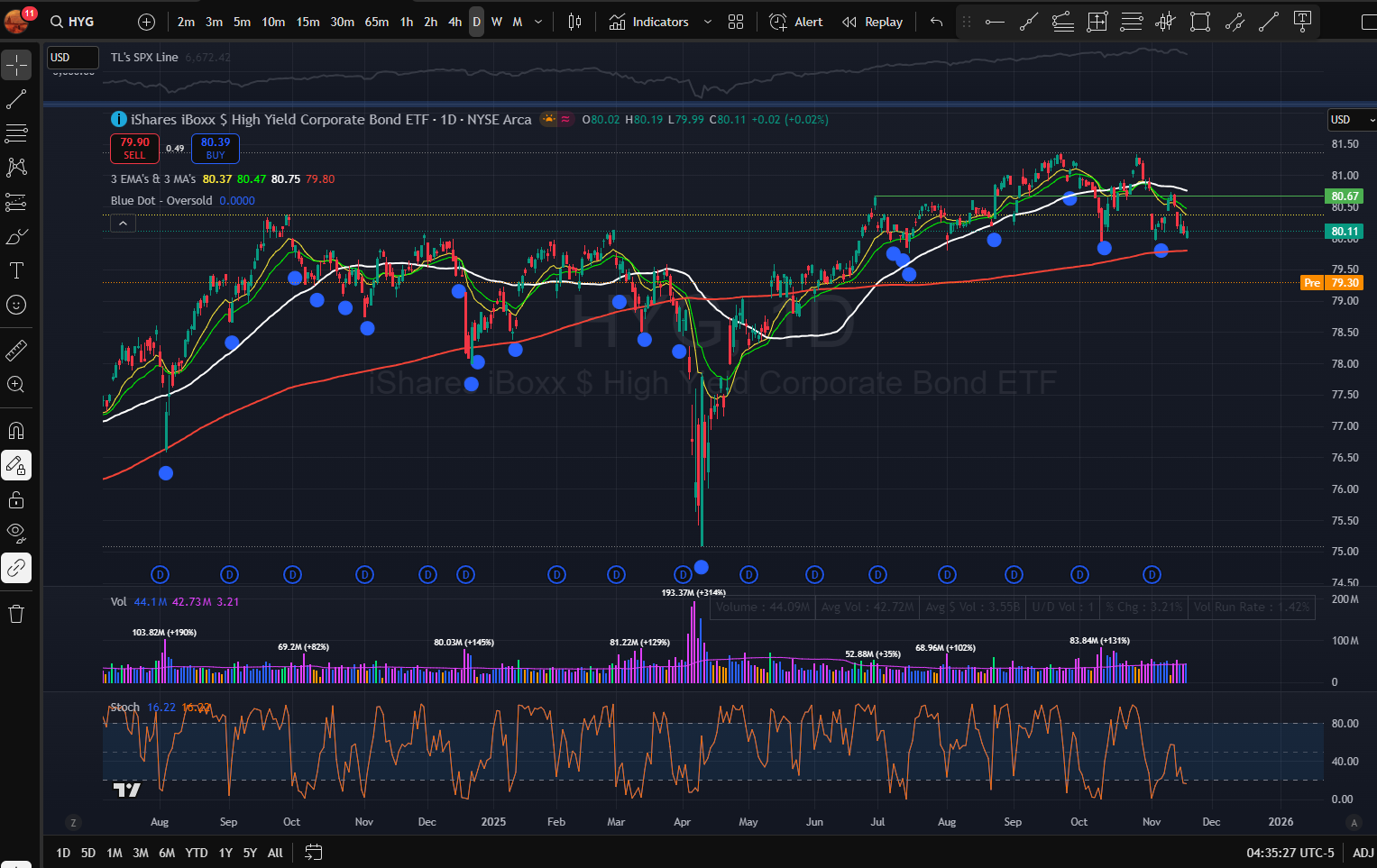Toggle the chain-link drawing sync button
Screen dimensions: 1377x868
point(16,568)
